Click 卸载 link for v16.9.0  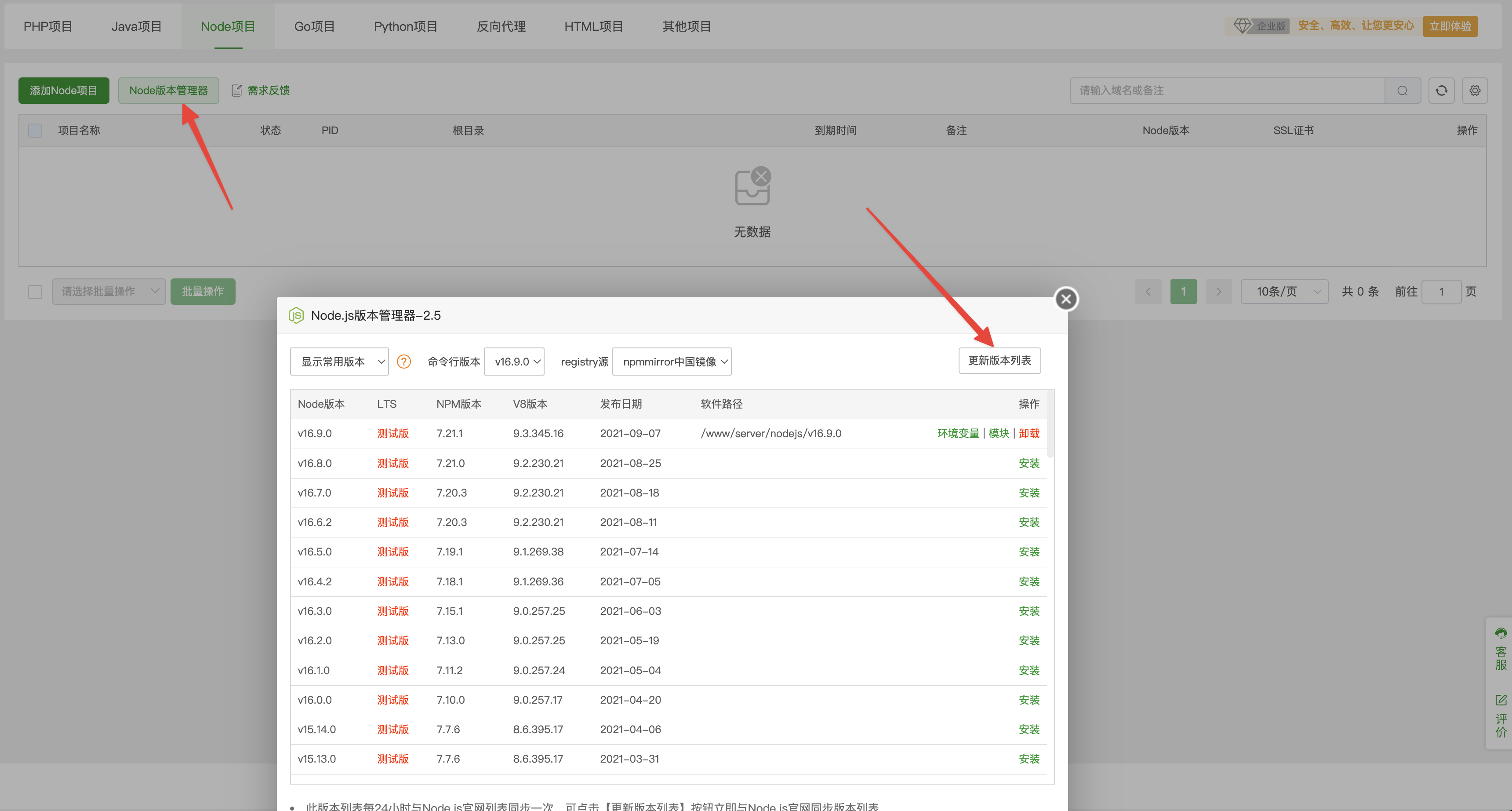[x=1028, y=433]
